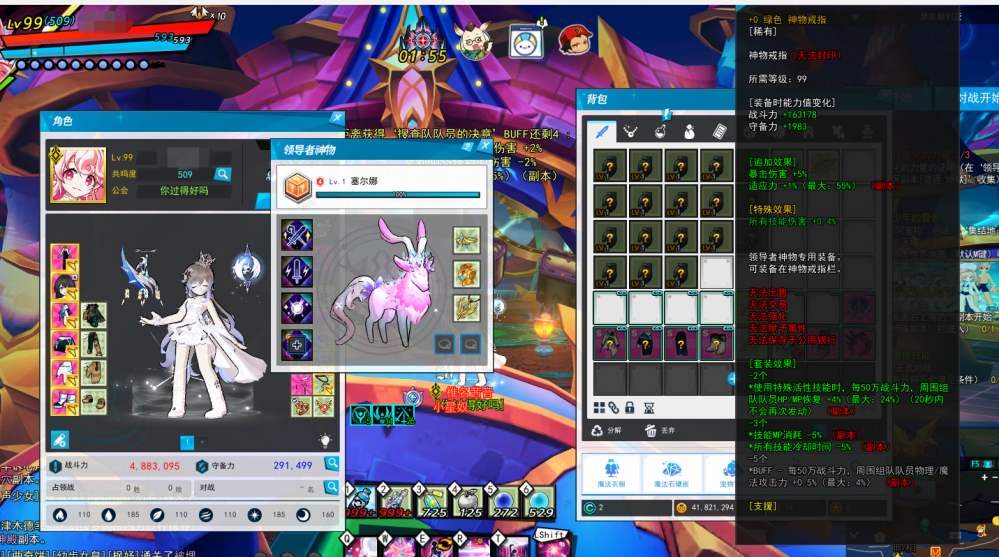Click the 丢弃 (discard) button in inventory
Image resolution: width=999 pixels, height=557 pixels.
(659, 431)
